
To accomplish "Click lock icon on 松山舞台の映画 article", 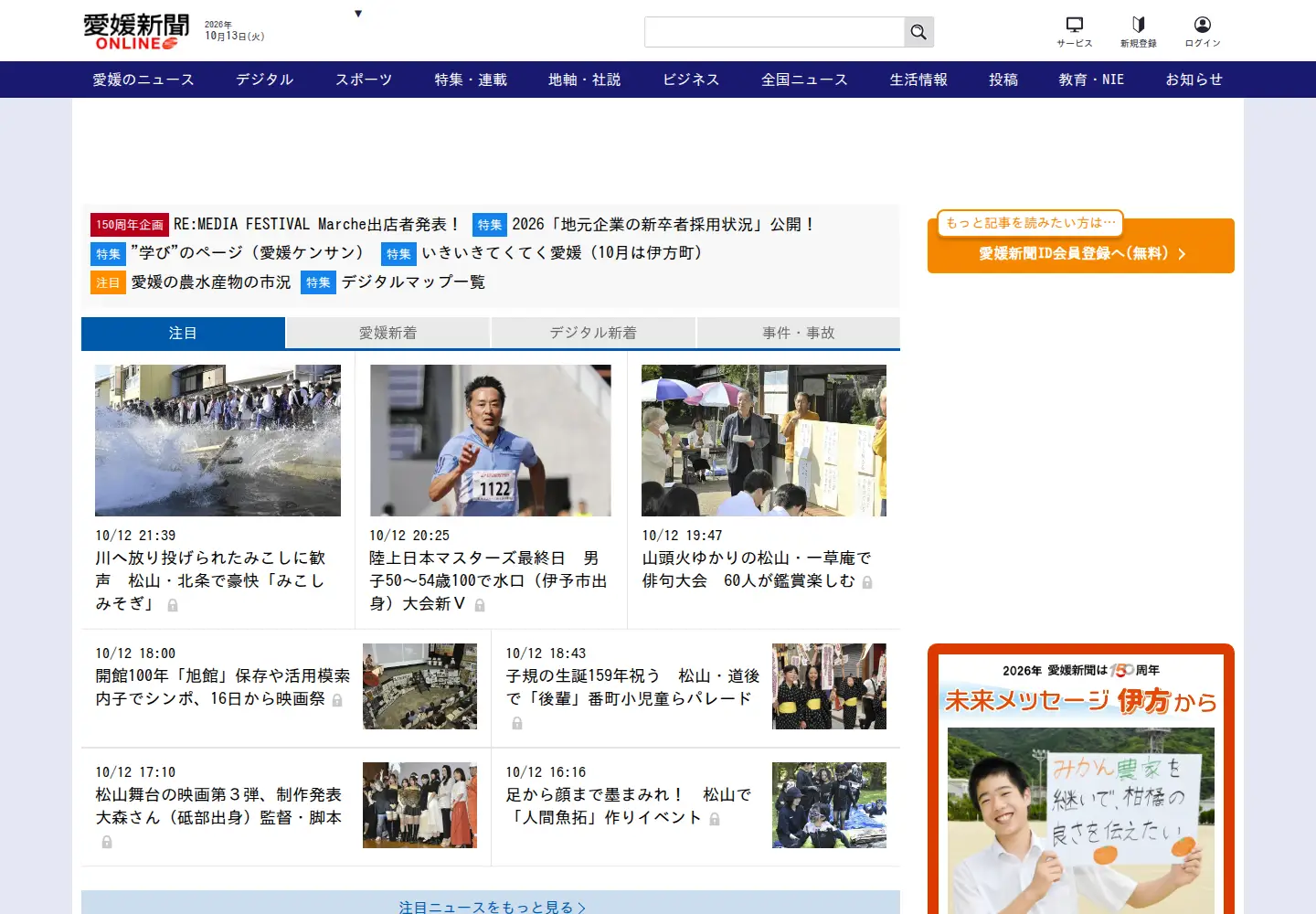I will click(x=107, y=842).
